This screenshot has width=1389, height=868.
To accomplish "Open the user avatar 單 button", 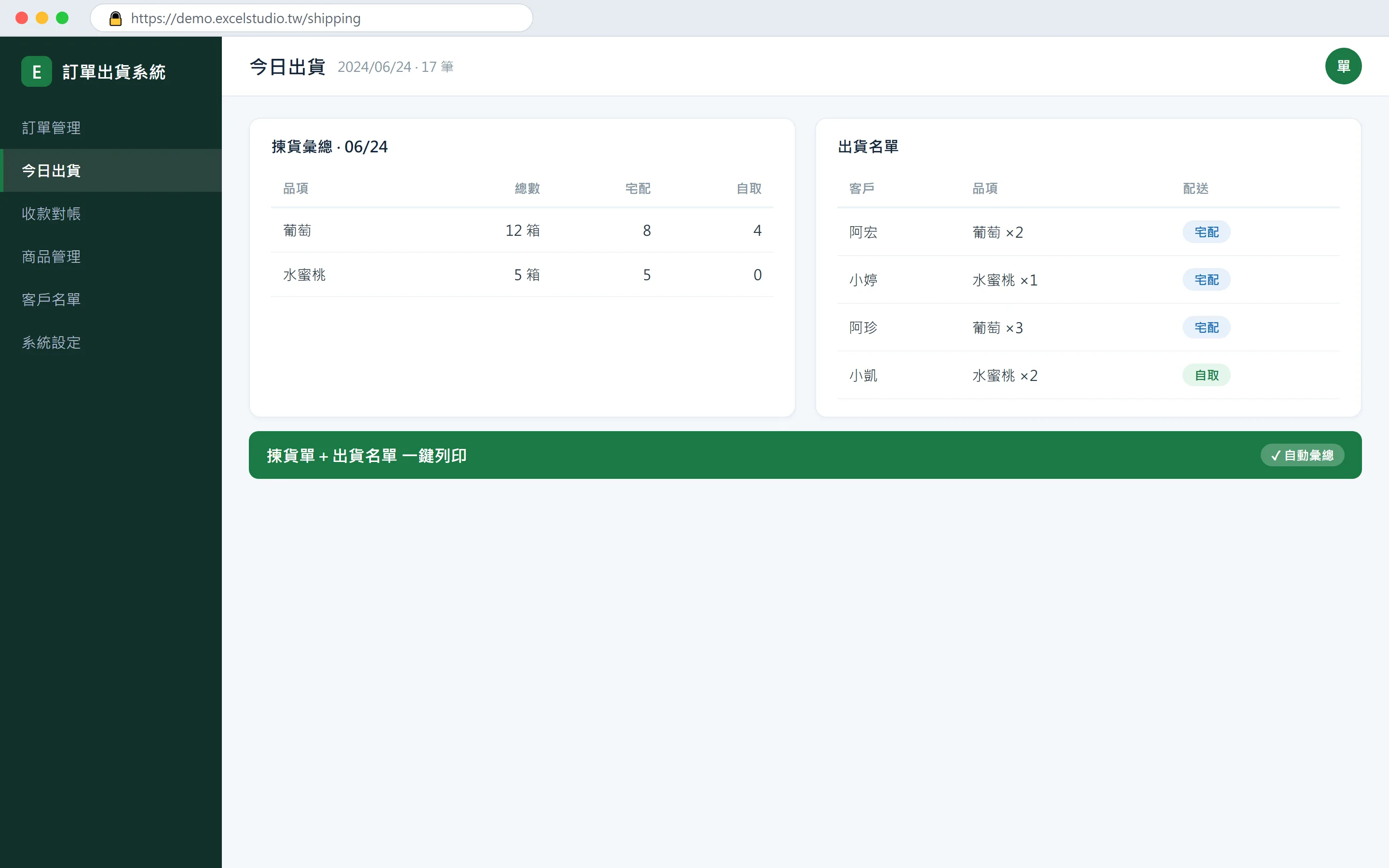I will (x=1343, y=66).
